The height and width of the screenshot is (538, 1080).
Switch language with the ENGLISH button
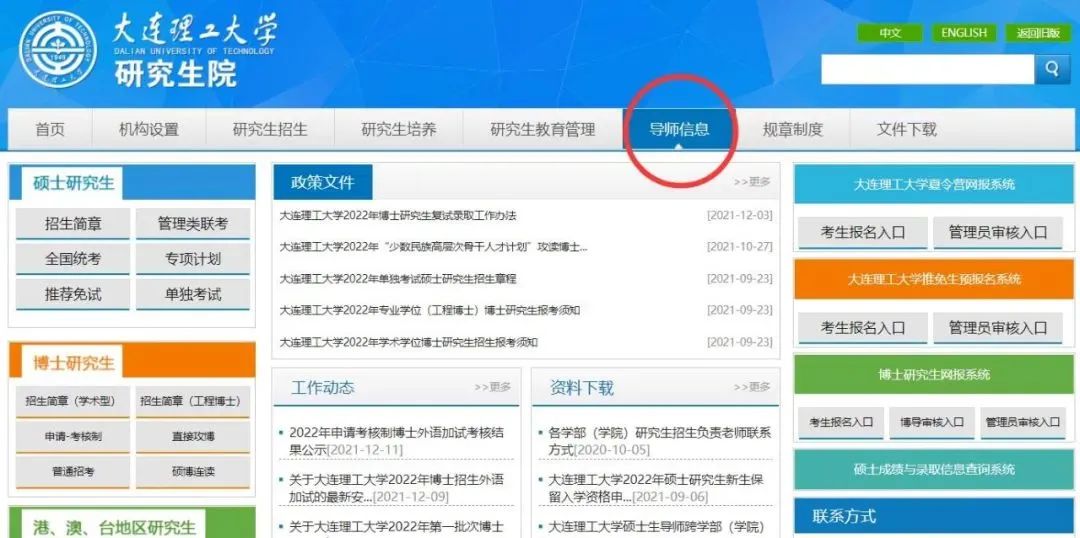[x=963, y=33]
